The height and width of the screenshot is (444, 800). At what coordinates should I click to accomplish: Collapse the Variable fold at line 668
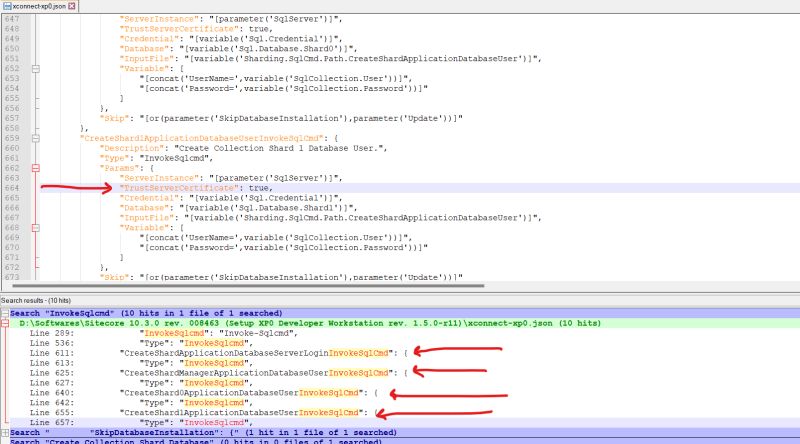click(x=36, y=228)
